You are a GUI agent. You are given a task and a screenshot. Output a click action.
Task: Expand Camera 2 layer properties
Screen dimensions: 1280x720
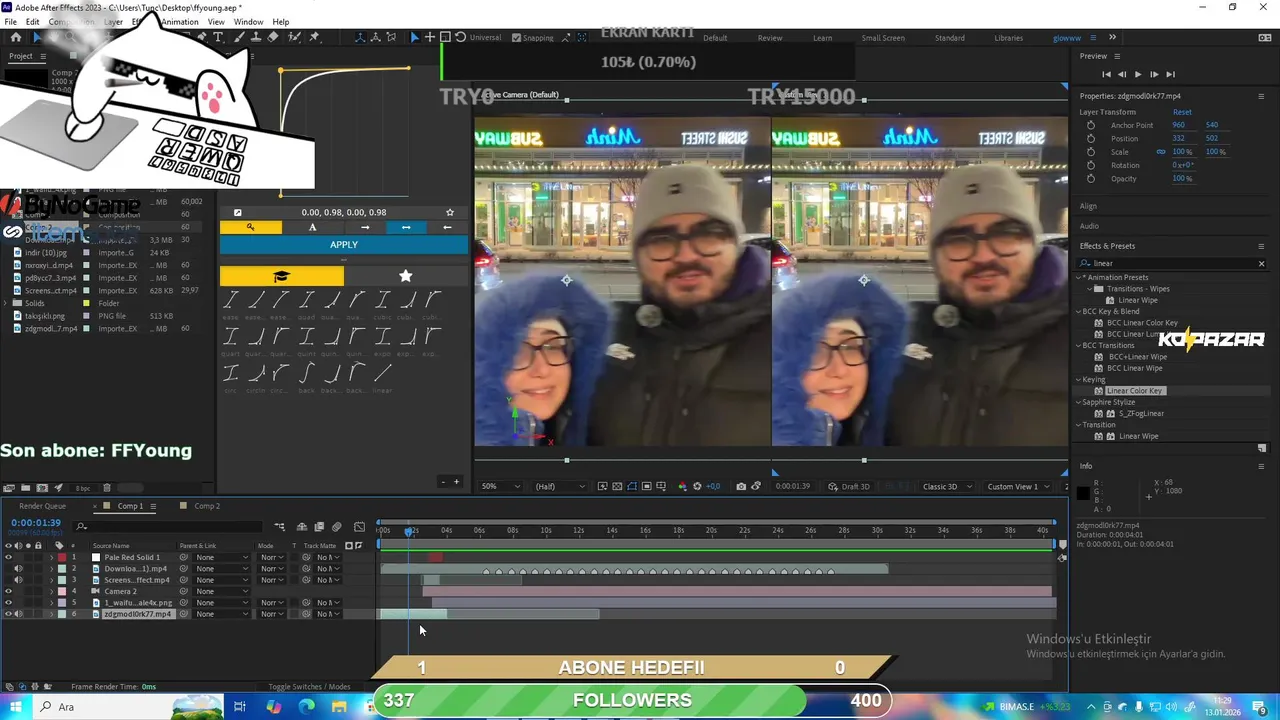51,591
